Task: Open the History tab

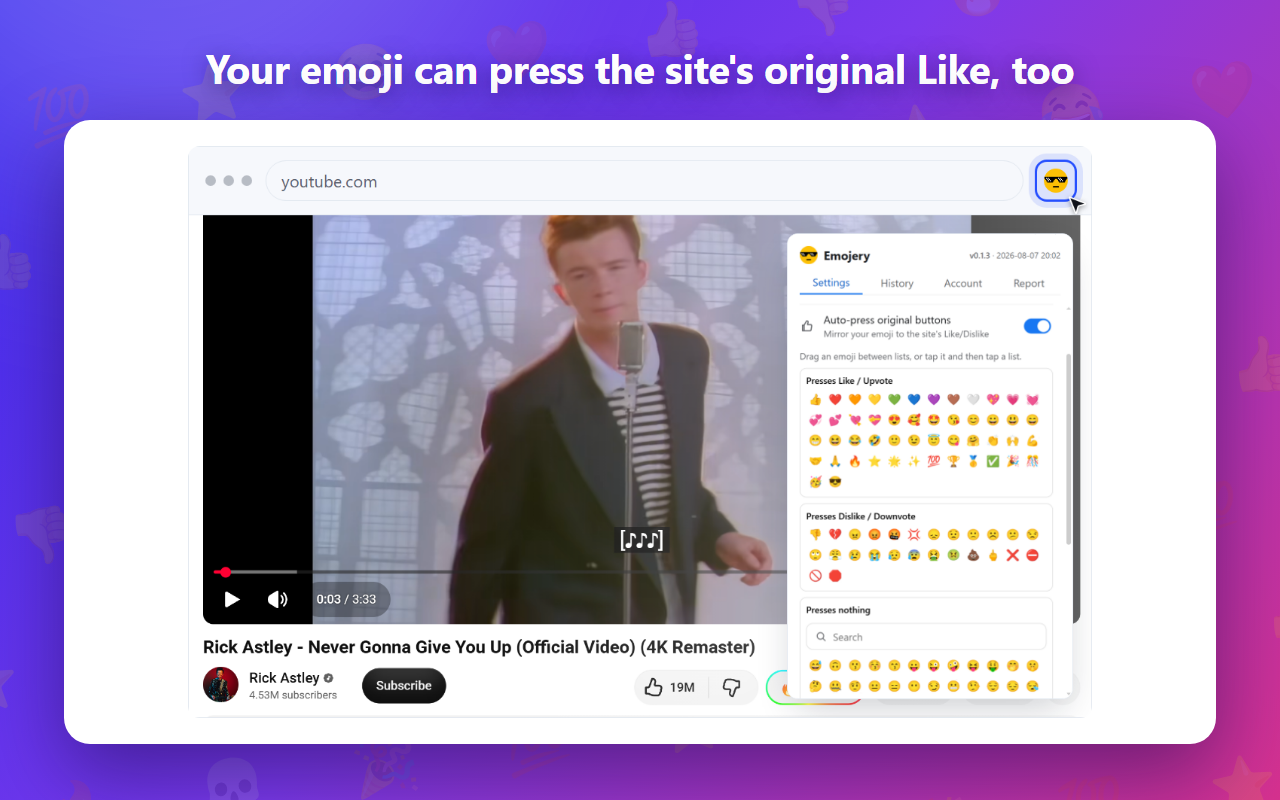Action: click(897, 283)
